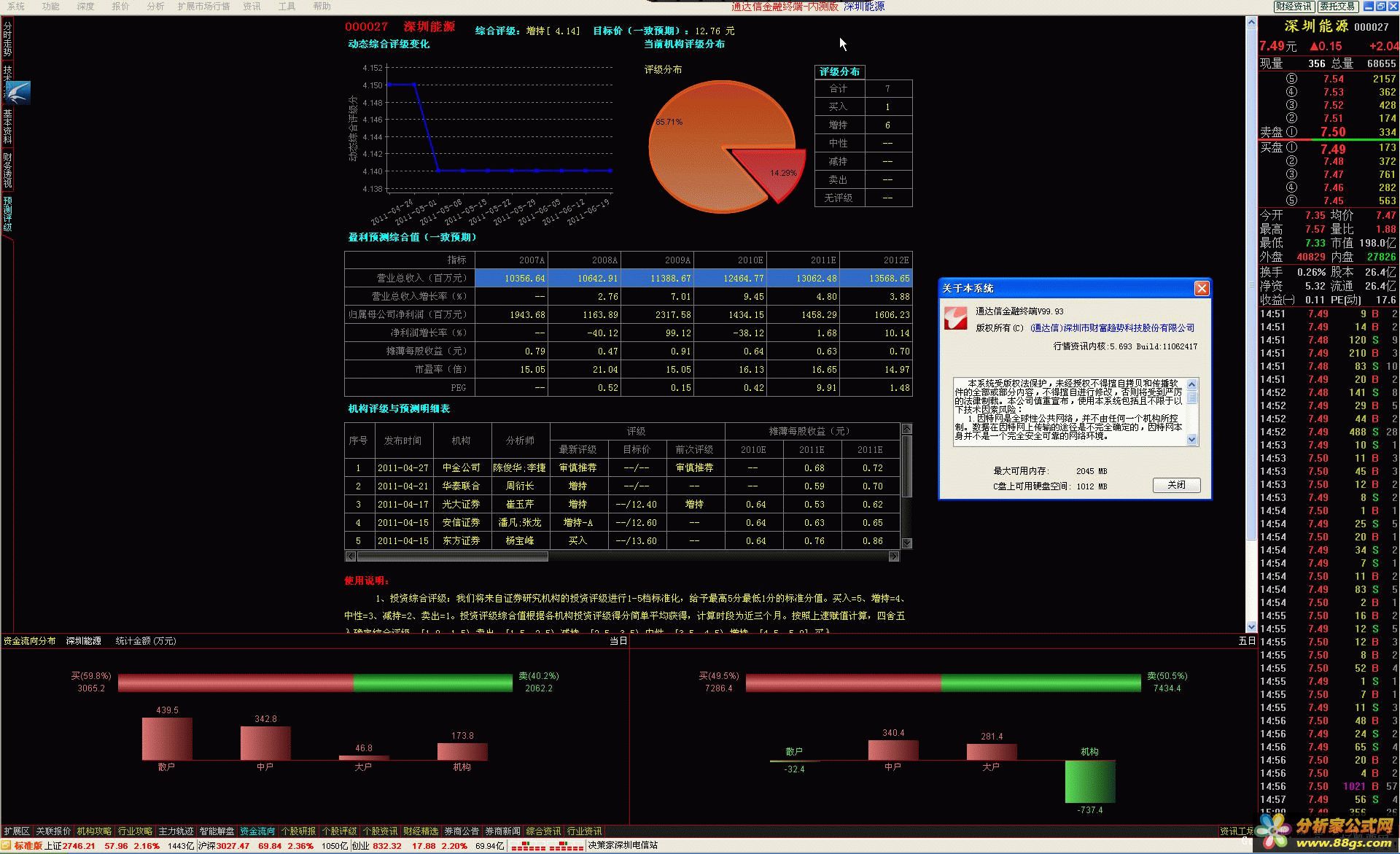Click left arrow of table horizontal scrollbar

351,556
